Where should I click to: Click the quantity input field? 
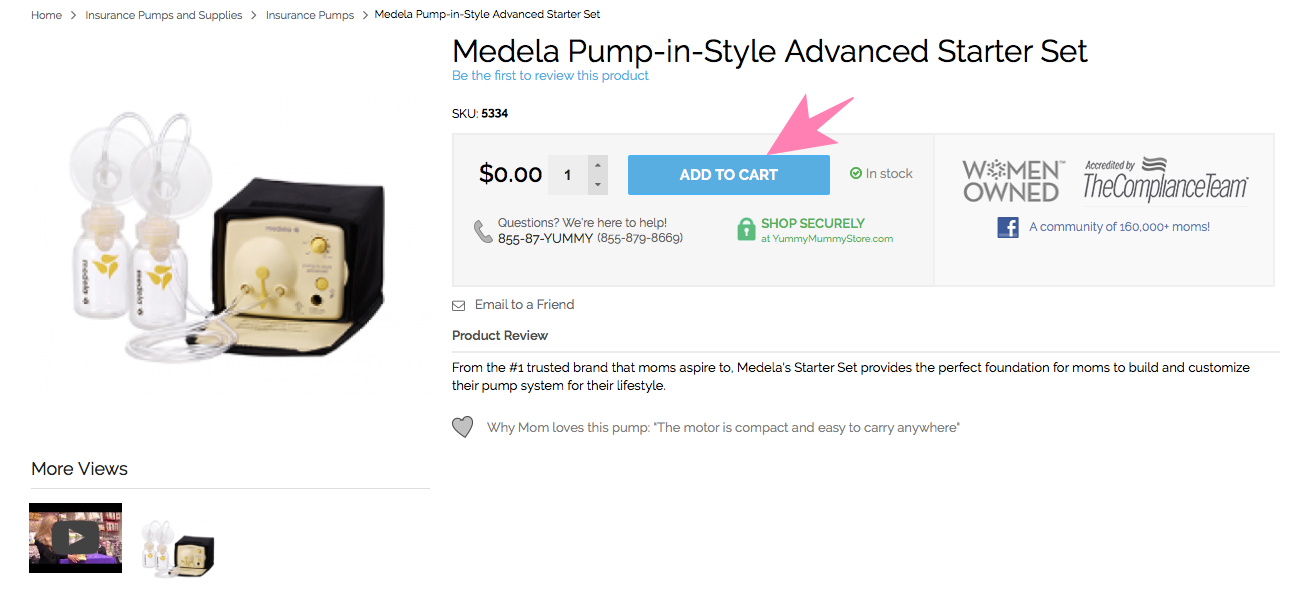click(x=568, y=175)
